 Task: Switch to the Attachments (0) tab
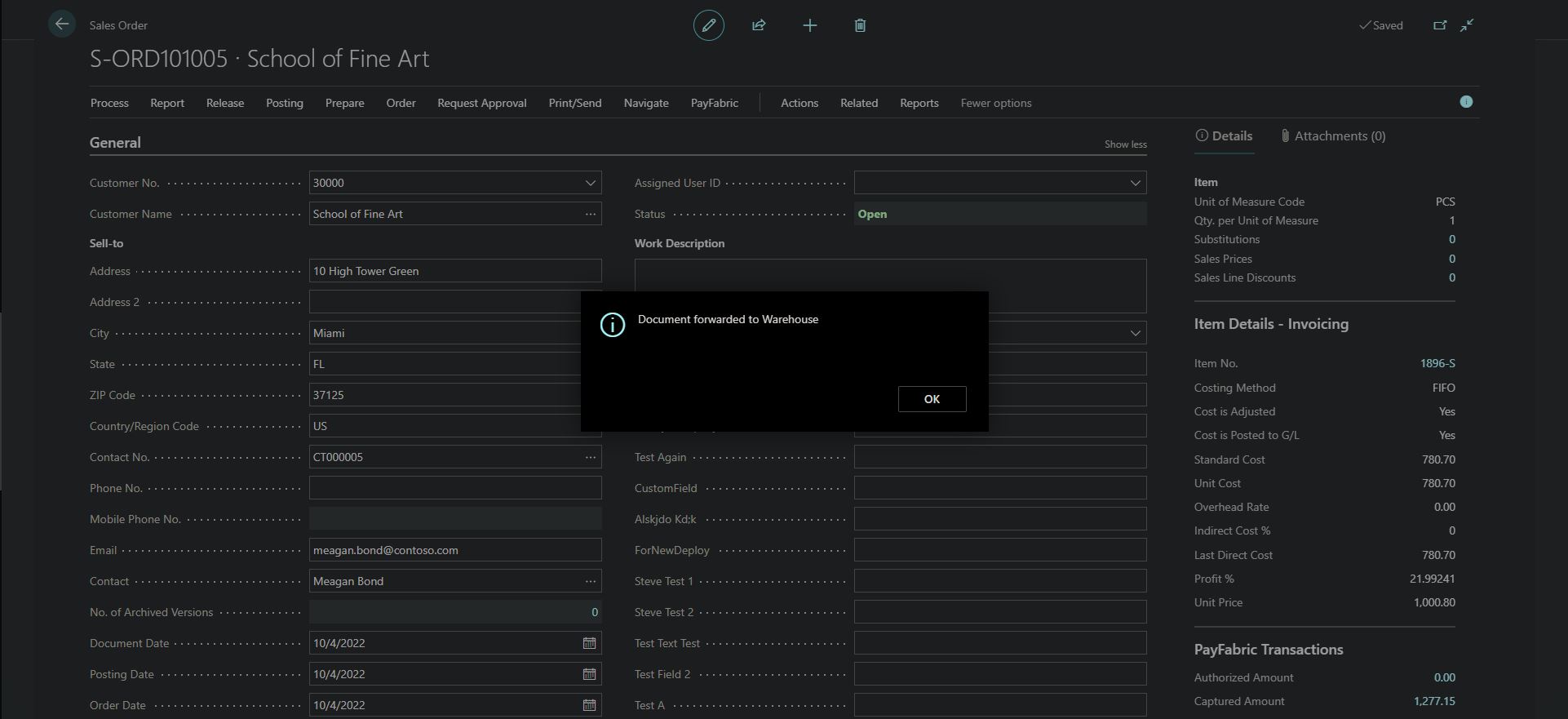pos(1332,136)
